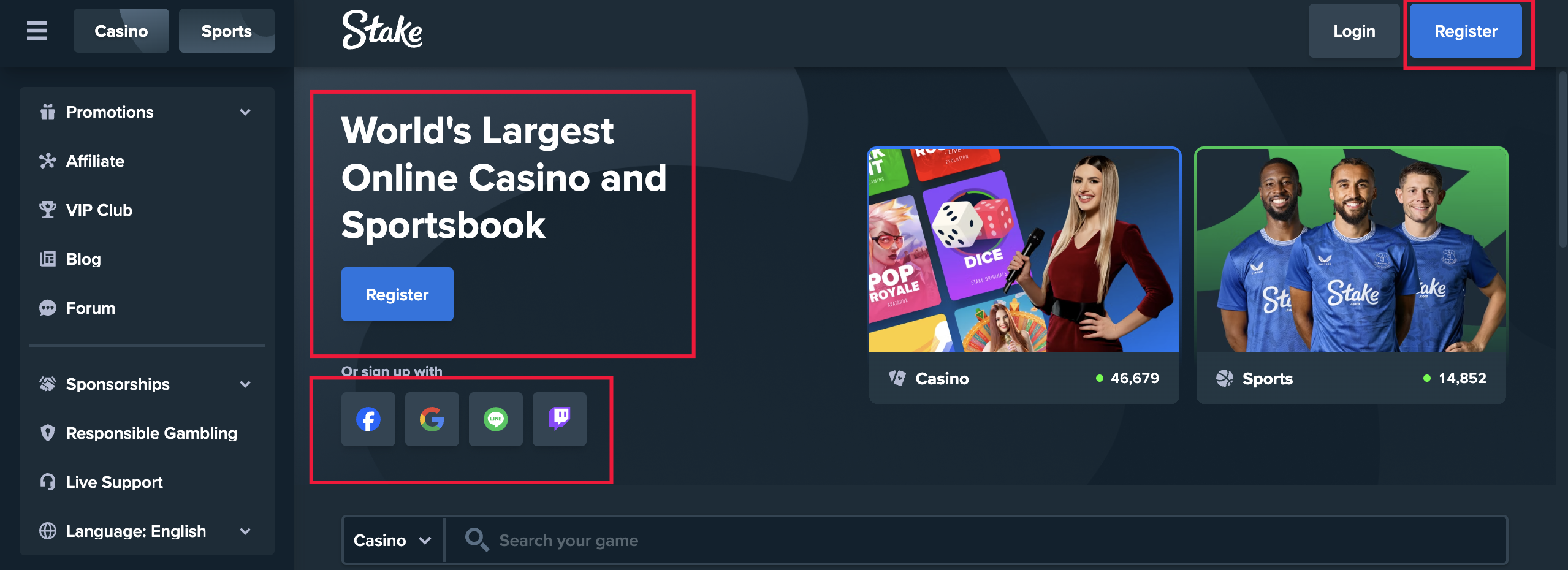1568x570 pixels.
Task: Open the Sports card with footballers
Action: (1351, 275)
